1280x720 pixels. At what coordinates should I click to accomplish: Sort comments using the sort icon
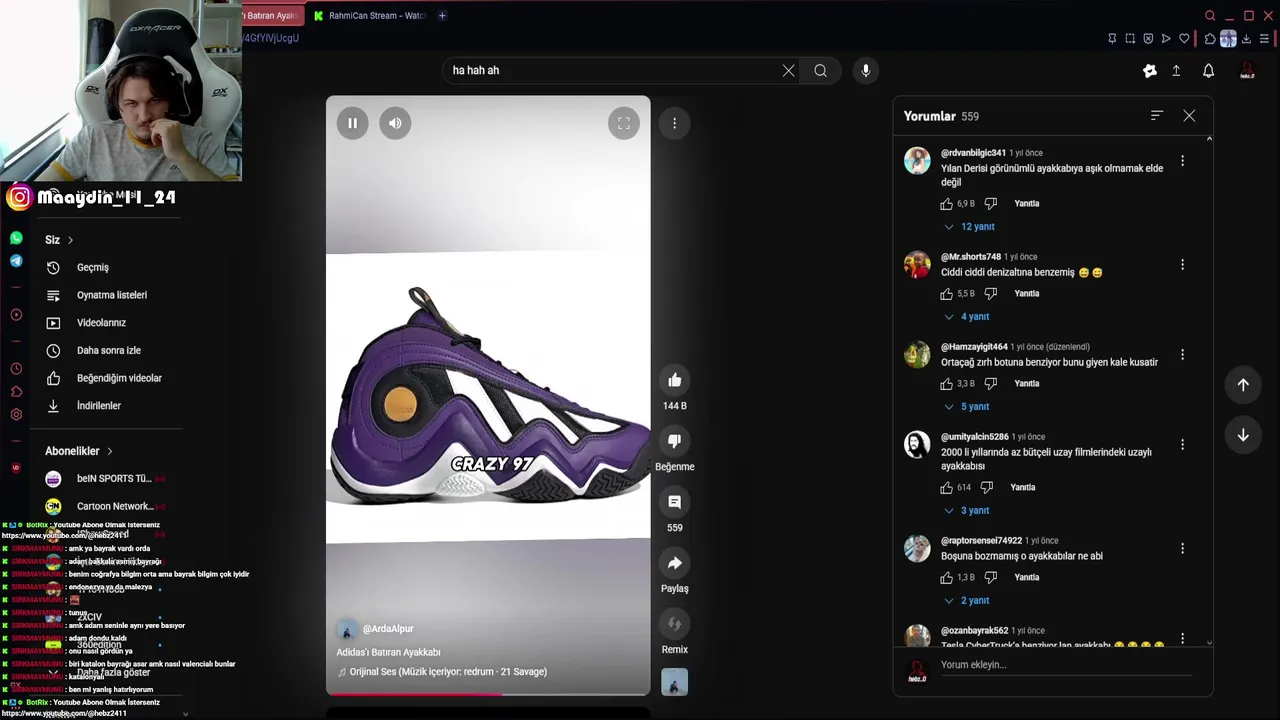(1157, 116)
